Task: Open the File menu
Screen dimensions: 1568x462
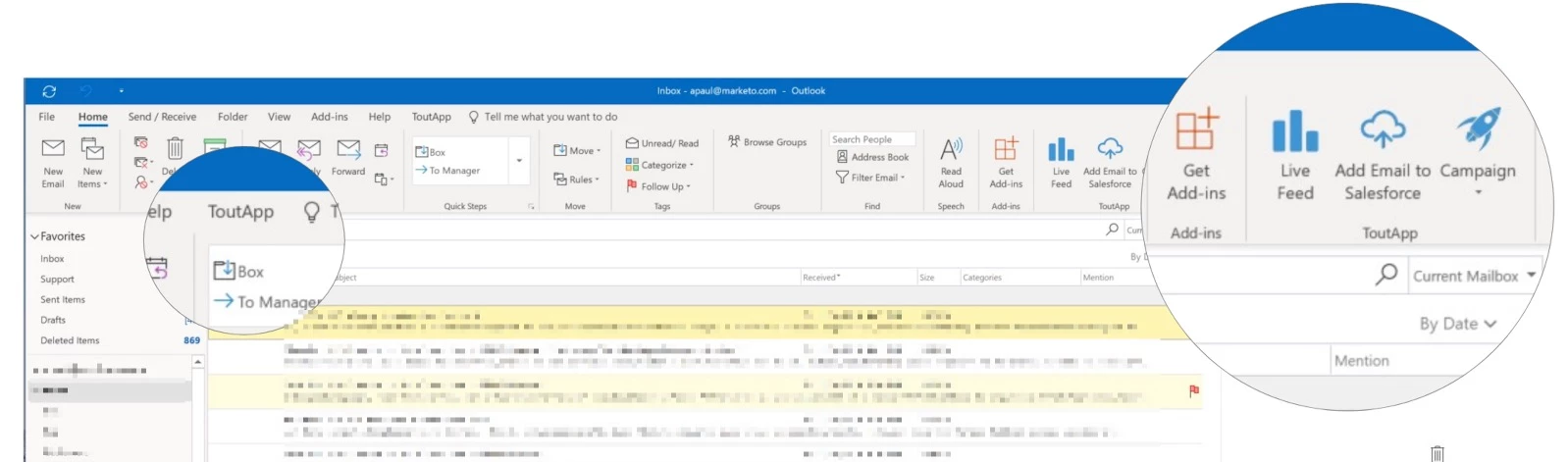Action: pyautogui.click(x=46, y=117)
